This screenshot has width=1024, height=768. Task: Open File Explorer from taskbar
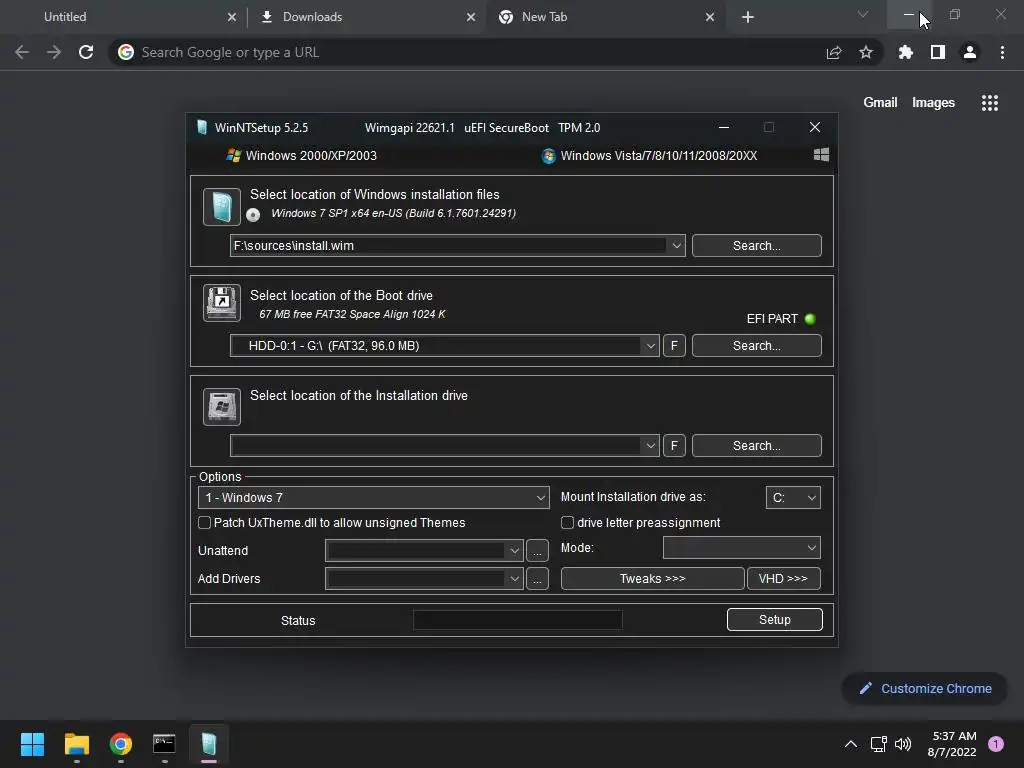[x=76, y=744]
